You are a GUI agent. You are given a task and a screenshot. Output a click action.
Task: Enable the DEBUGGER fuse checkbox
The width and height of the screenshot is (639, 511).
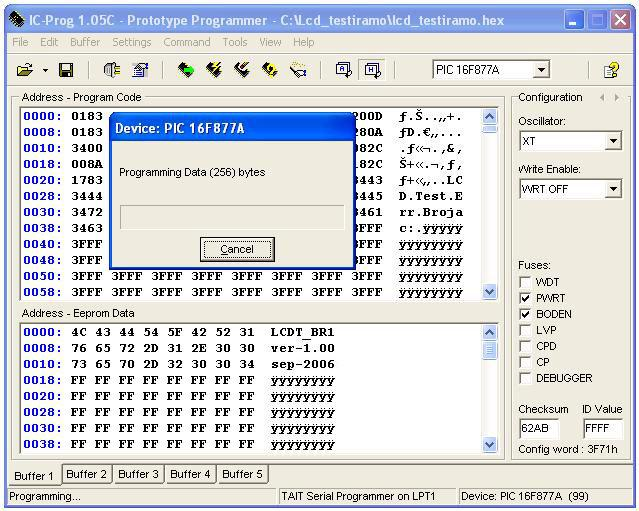(525, 378)
